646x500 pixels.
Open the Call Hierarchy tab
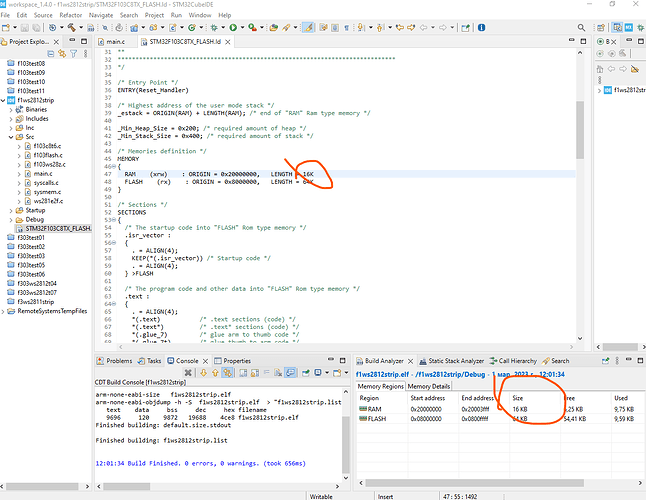click(x=513, y=361)
